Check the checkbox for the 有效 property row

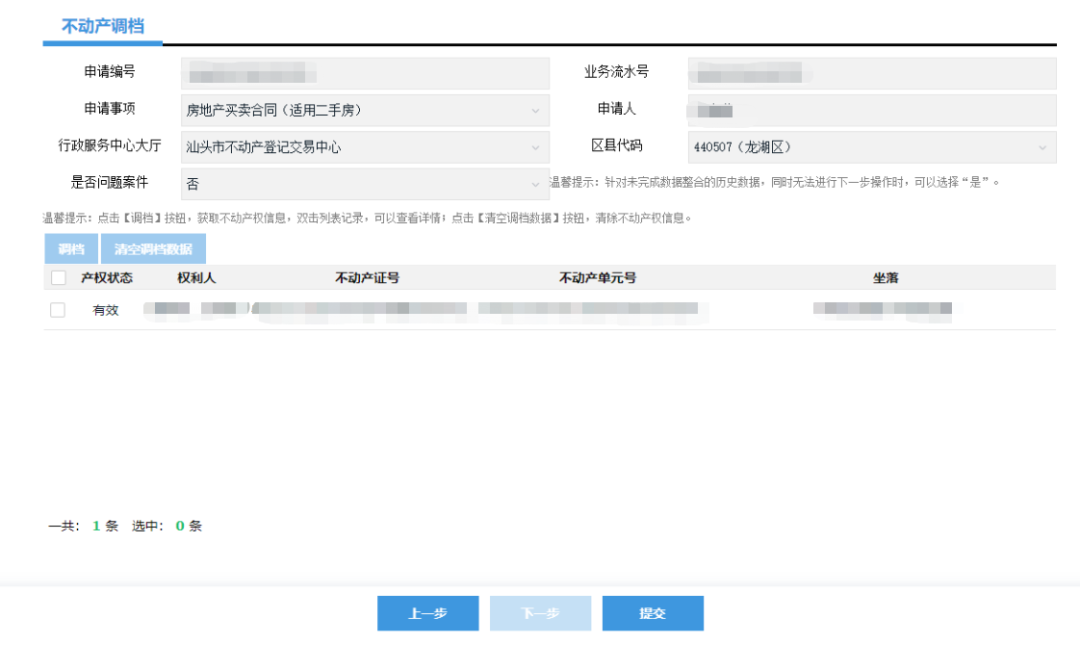tap(57, 310)
